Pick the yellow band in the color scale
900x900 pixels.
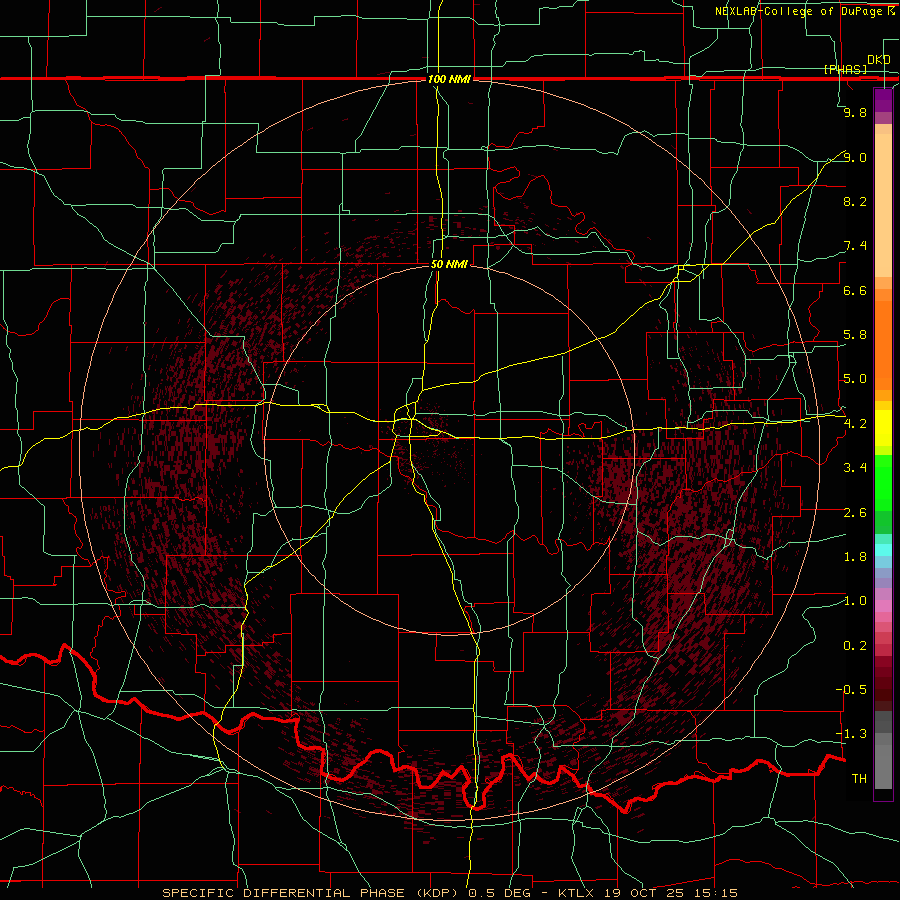pyautogui.click(x=883, y=428)
